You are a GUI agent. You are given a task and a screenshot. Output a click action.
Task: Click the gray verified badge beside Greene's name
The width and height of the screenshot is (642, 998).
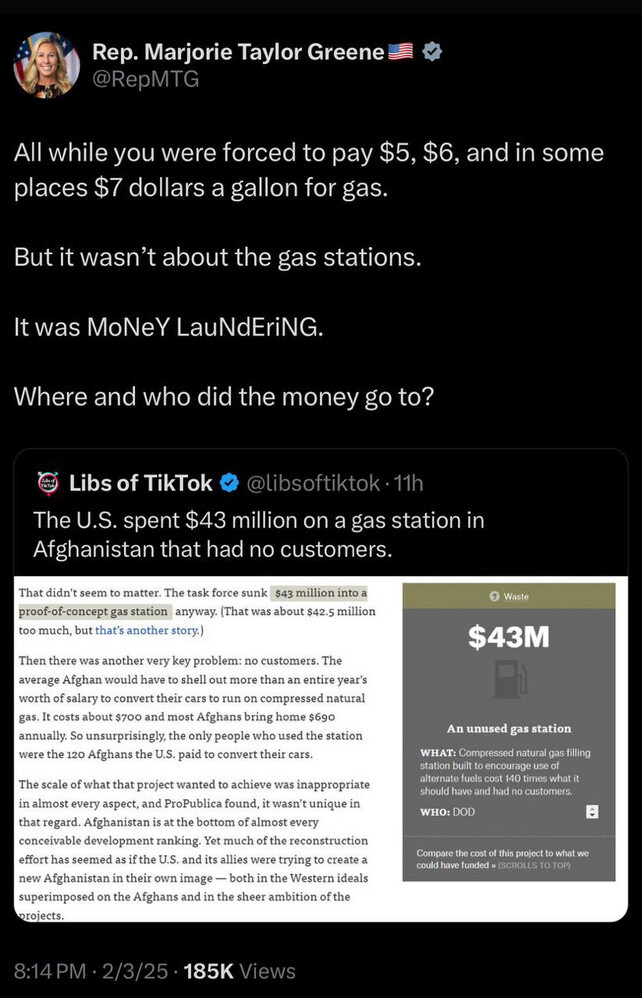point(433,52)
